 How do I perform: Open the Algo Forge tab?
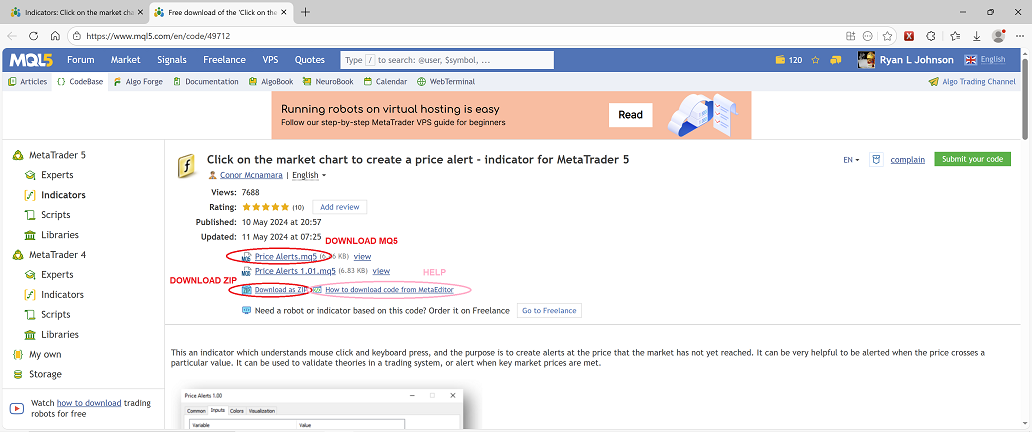tap(138, 82)
